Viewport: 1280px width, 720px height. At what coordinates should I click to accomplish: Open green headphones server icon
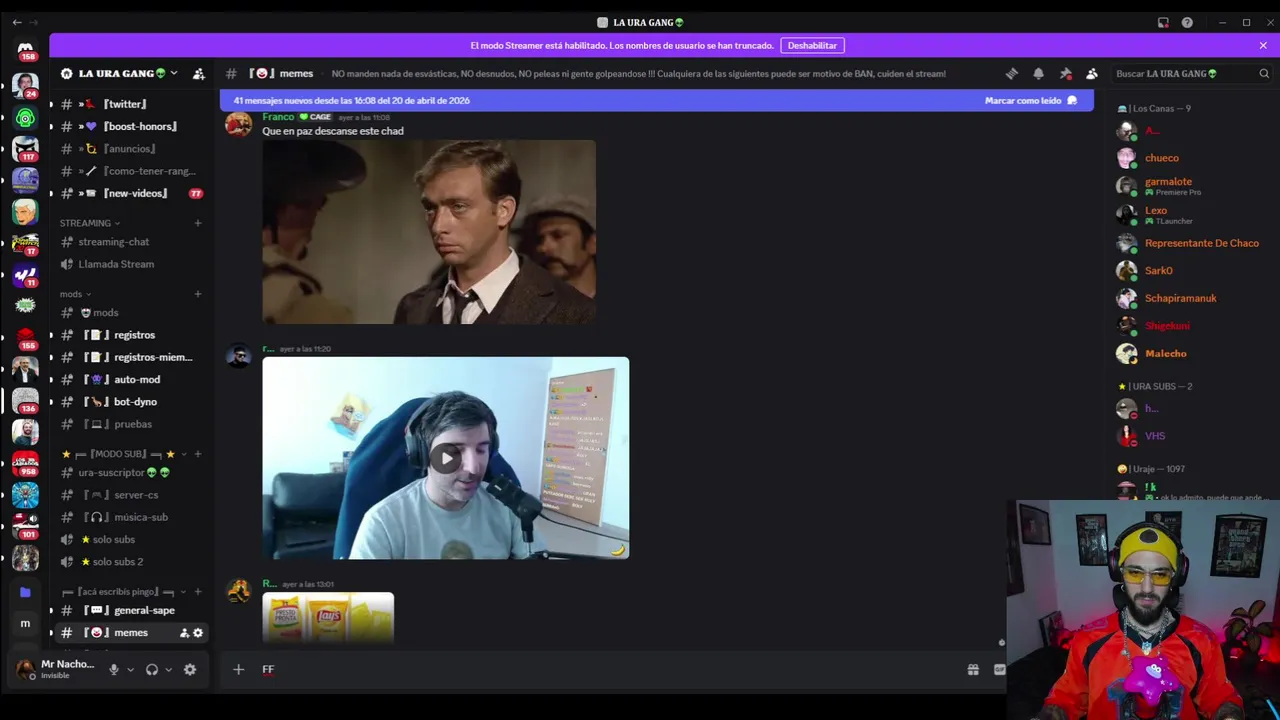click(25, 118)
